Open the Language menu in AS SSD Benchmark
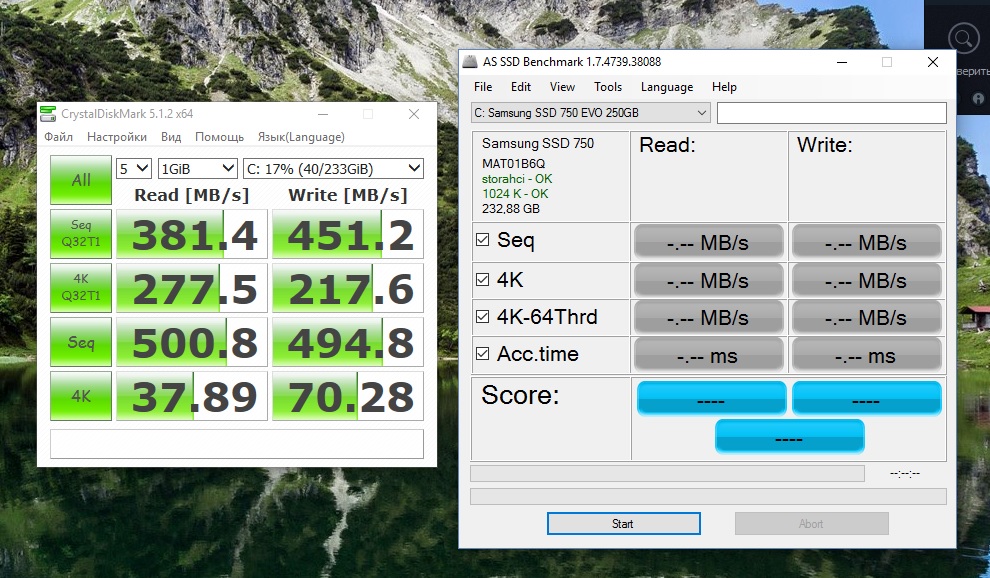 click(667, 87)
